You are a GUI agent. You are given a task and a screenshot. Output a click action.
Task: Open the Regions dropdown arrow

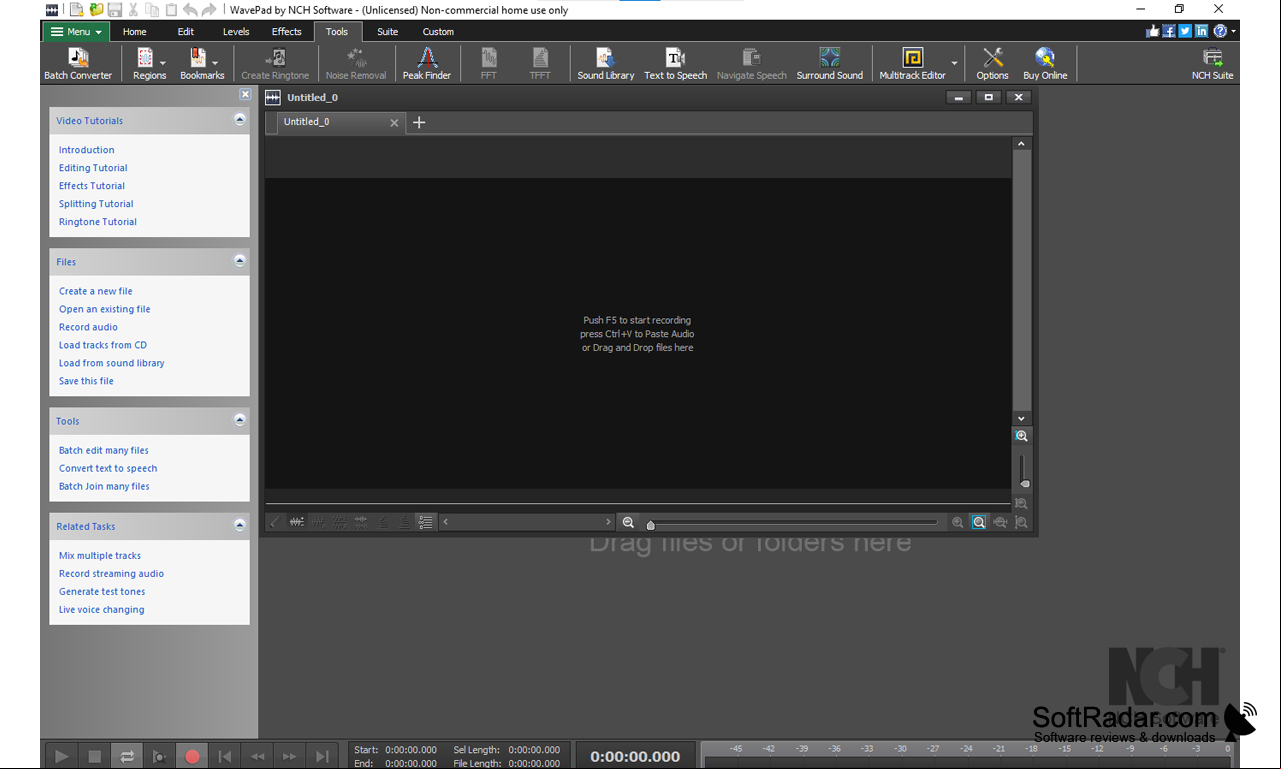(x=162, y=64)
